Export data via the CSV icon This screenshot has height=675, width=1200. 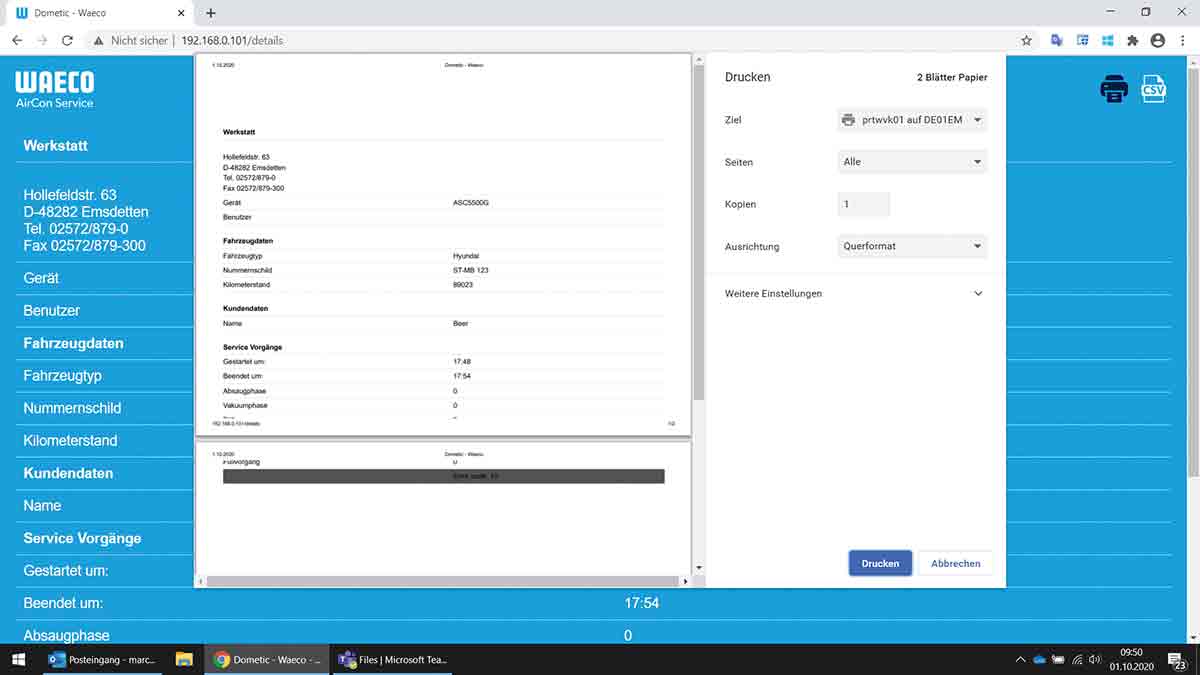[1154, 88]
